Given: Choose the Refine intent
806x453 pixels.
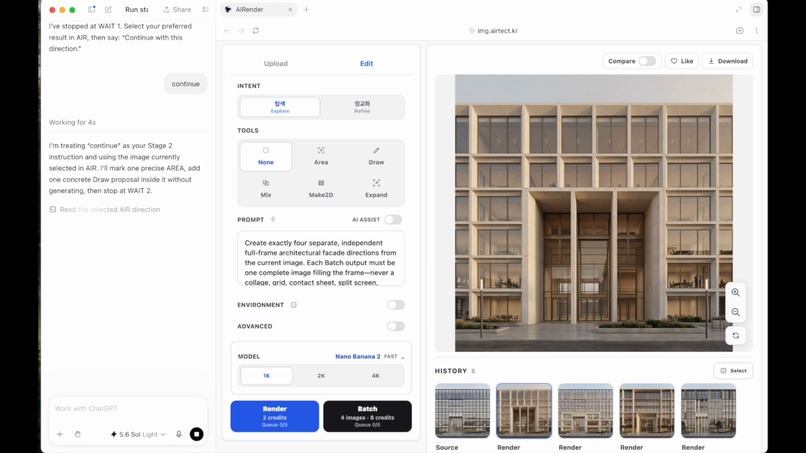Looking at the screenshot, I should pyautogui.click(x=362, y=107).
